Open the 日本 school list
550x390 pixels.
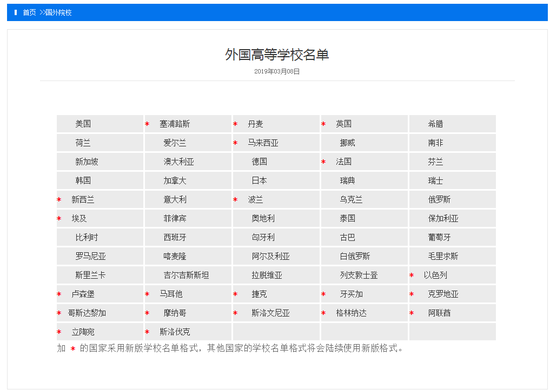click(x=259, y=181)
